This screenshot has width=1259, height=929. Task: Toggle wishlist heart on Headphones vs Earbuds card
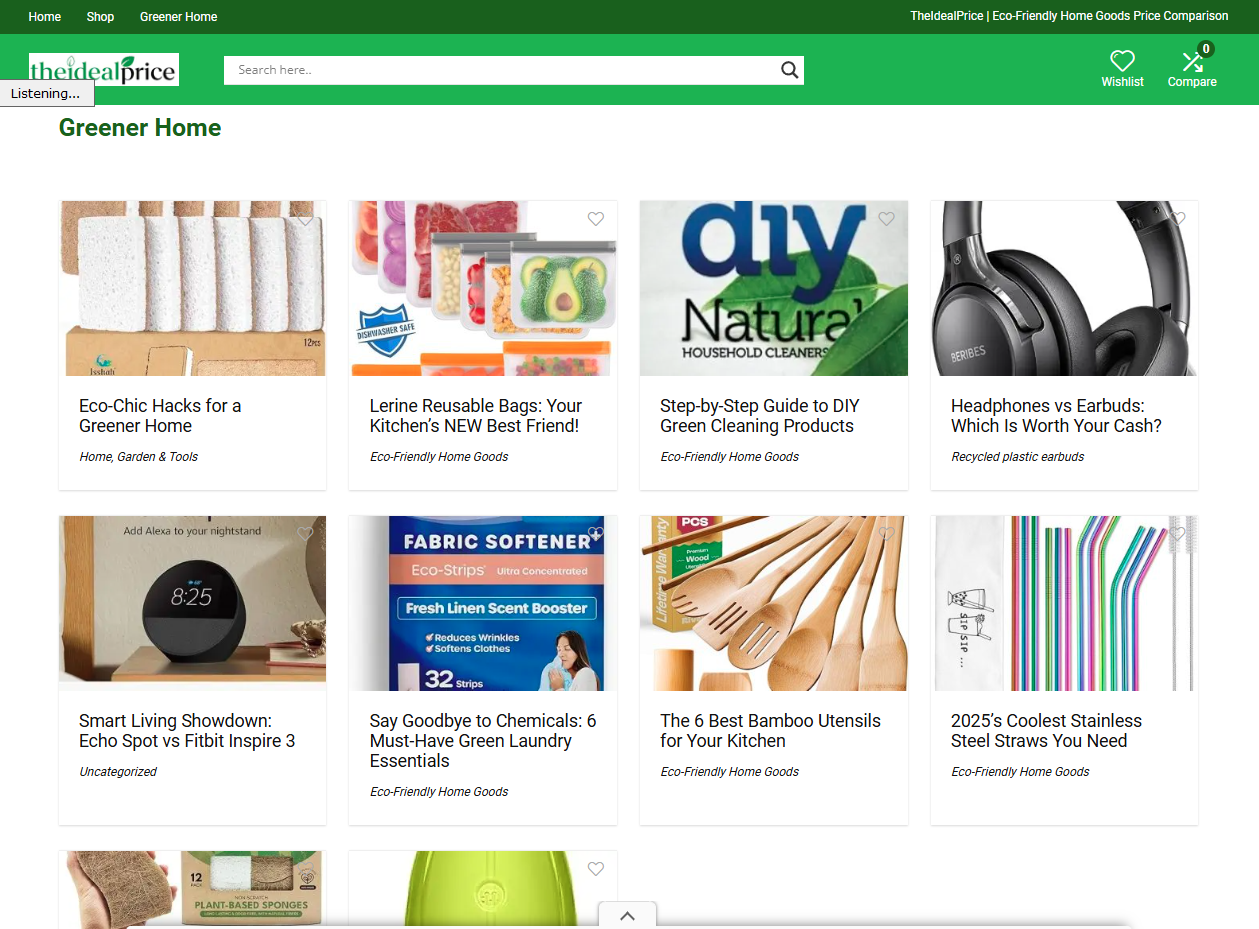click(x=1177, y=219)
